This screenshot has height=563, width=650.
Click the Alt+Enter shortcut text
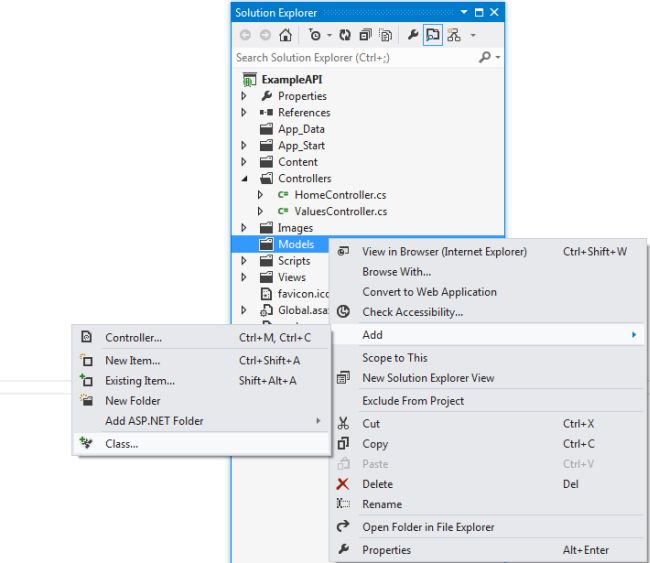click(x=586, y=550)
